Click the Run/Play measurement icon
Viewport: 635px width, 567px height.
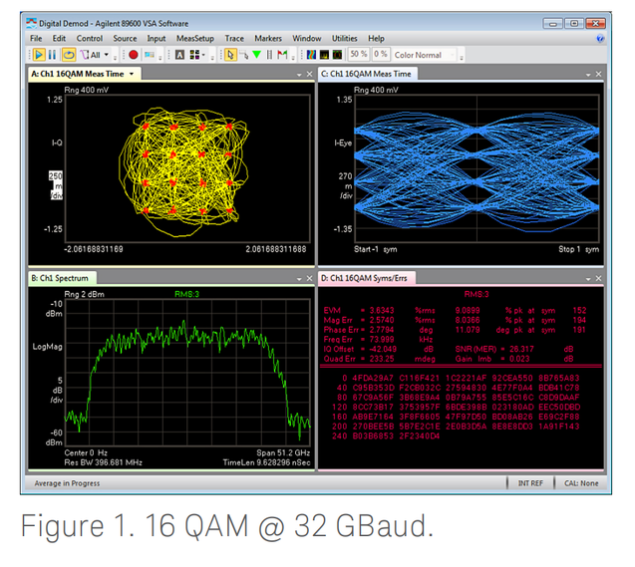(x=38, y=54)
